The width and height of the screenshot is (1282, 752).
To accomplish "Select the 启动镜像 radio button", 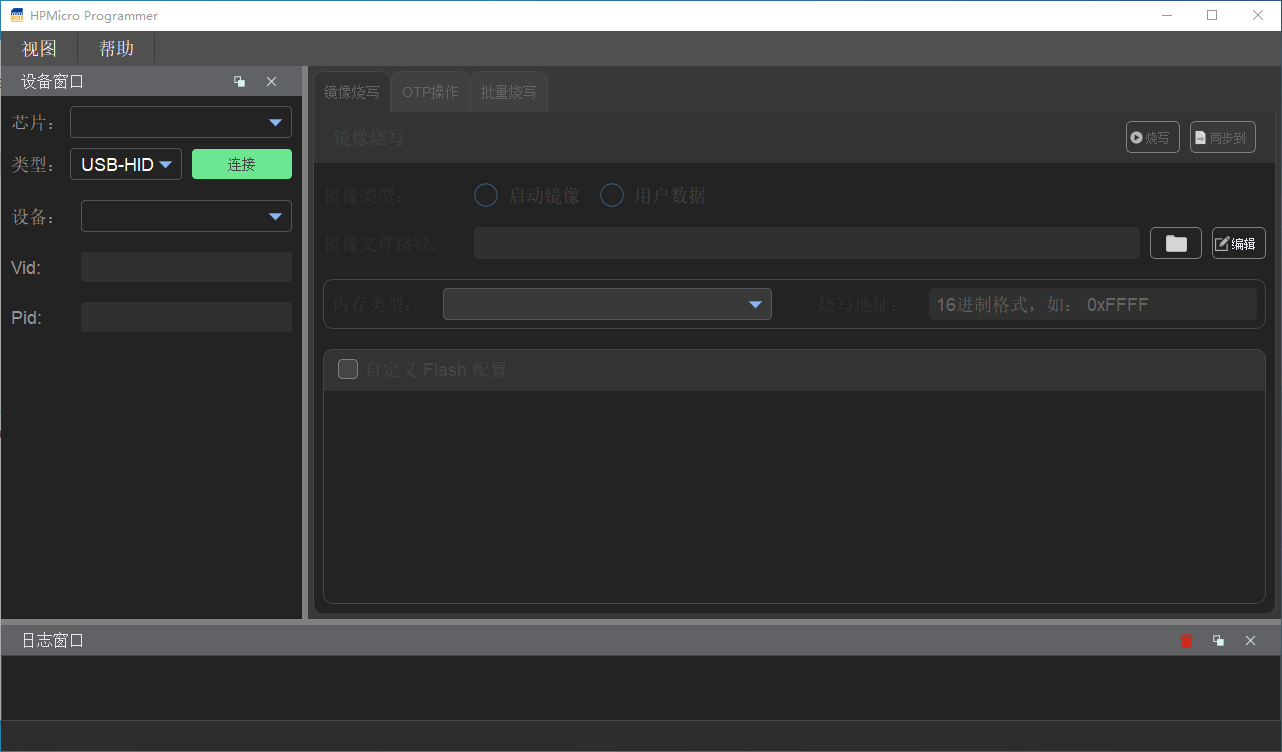I will coord(486,195).
